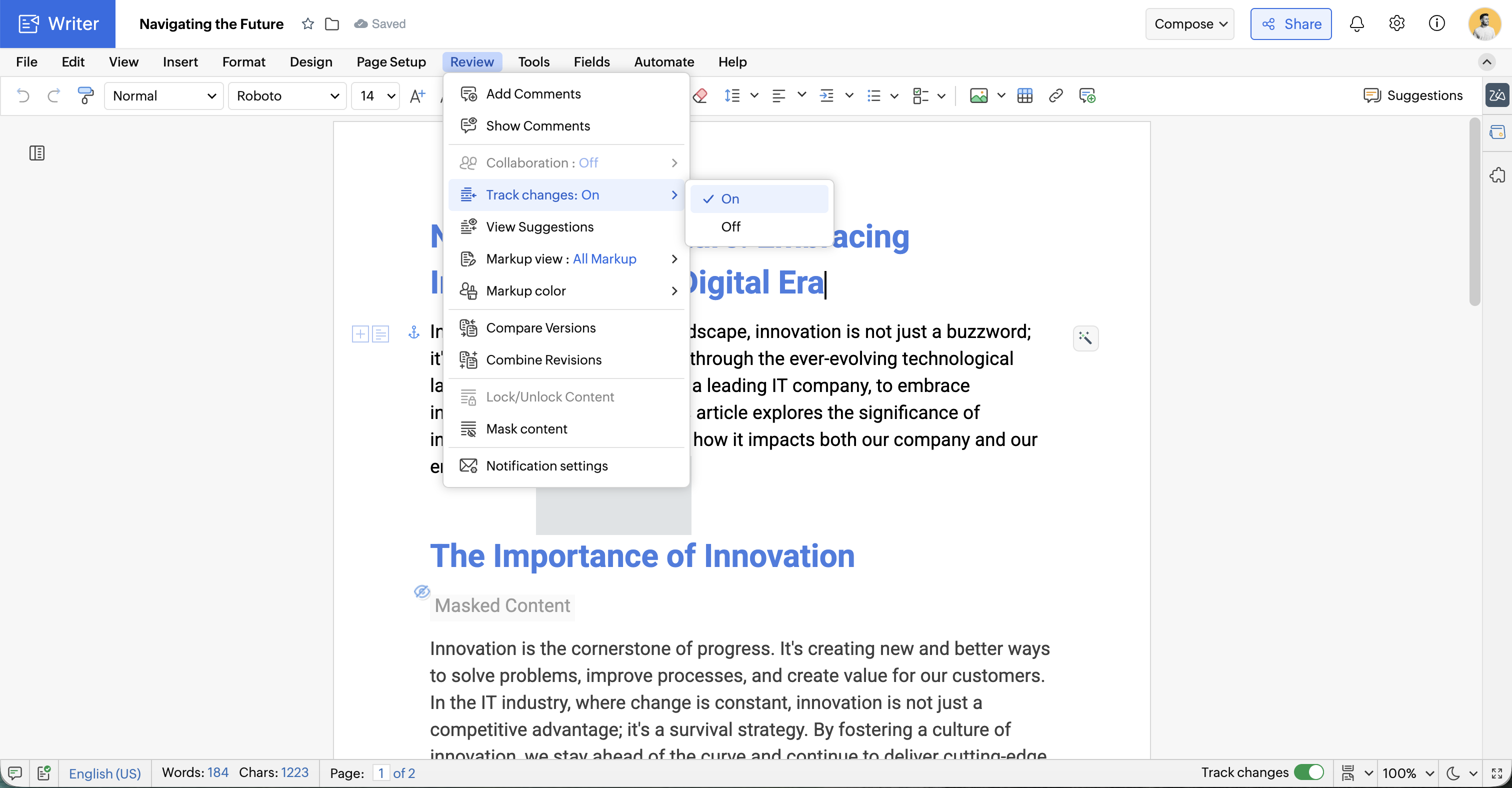Click the page number input field
The width and height of the screenshot is (1512, 788).
(381, 772)
